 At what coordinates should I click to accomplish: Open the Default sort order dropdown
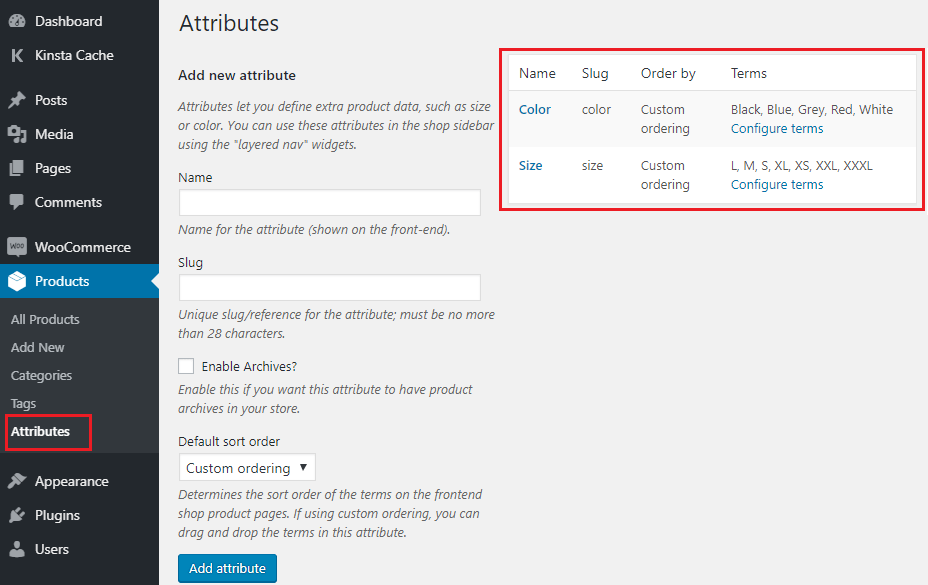(247, 468)
